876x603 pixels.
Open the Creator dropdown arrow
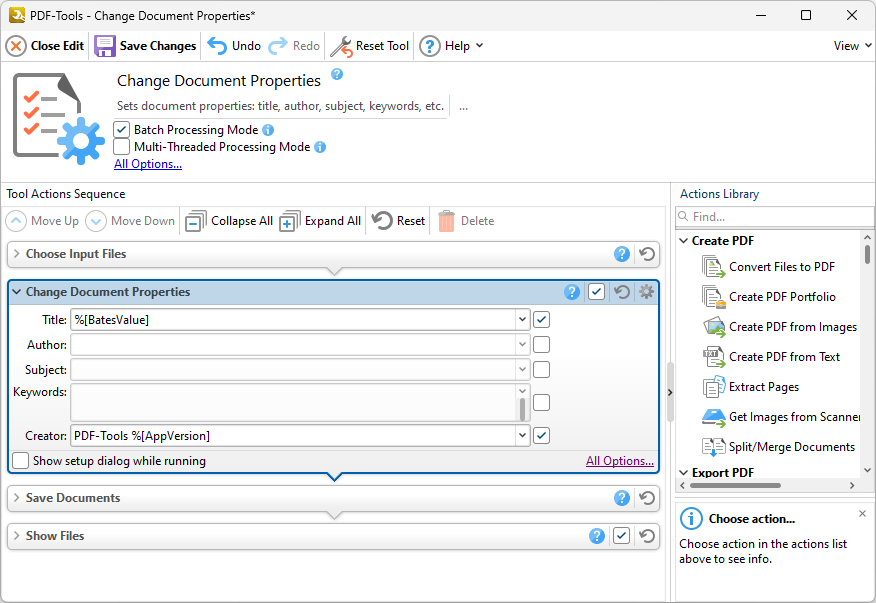tap(522, 435)
